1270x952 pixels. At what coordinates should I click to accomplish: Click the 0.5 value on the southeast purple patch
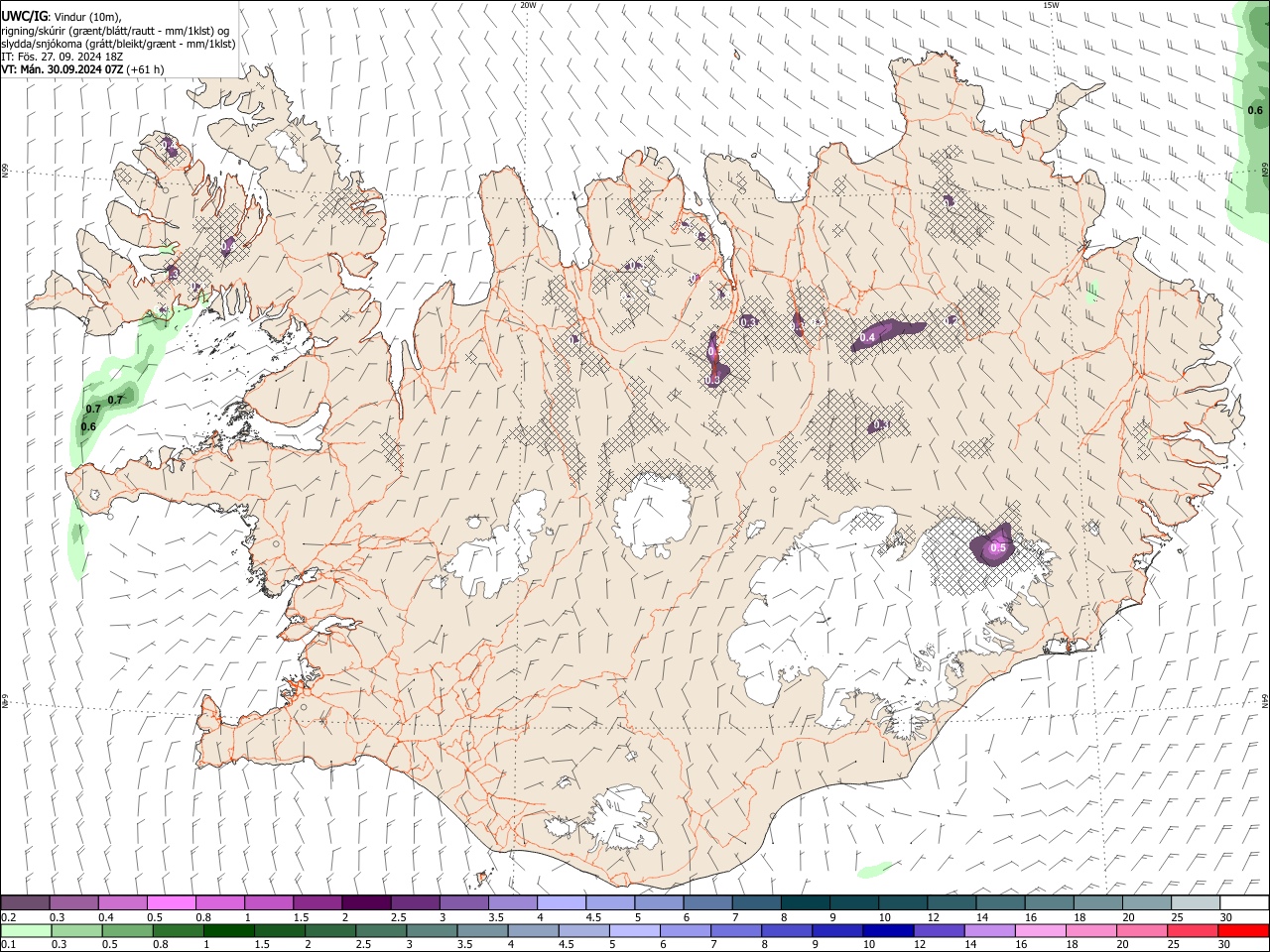coord(998,548)
